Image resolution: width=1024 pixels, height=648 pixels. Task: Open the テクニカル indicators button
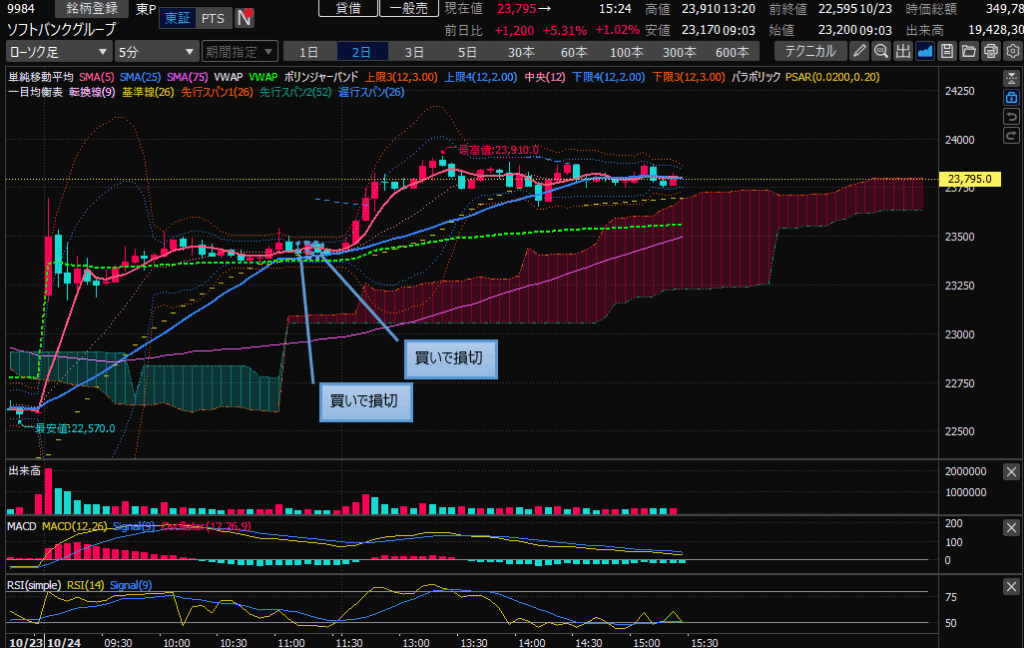coord(809,51)
